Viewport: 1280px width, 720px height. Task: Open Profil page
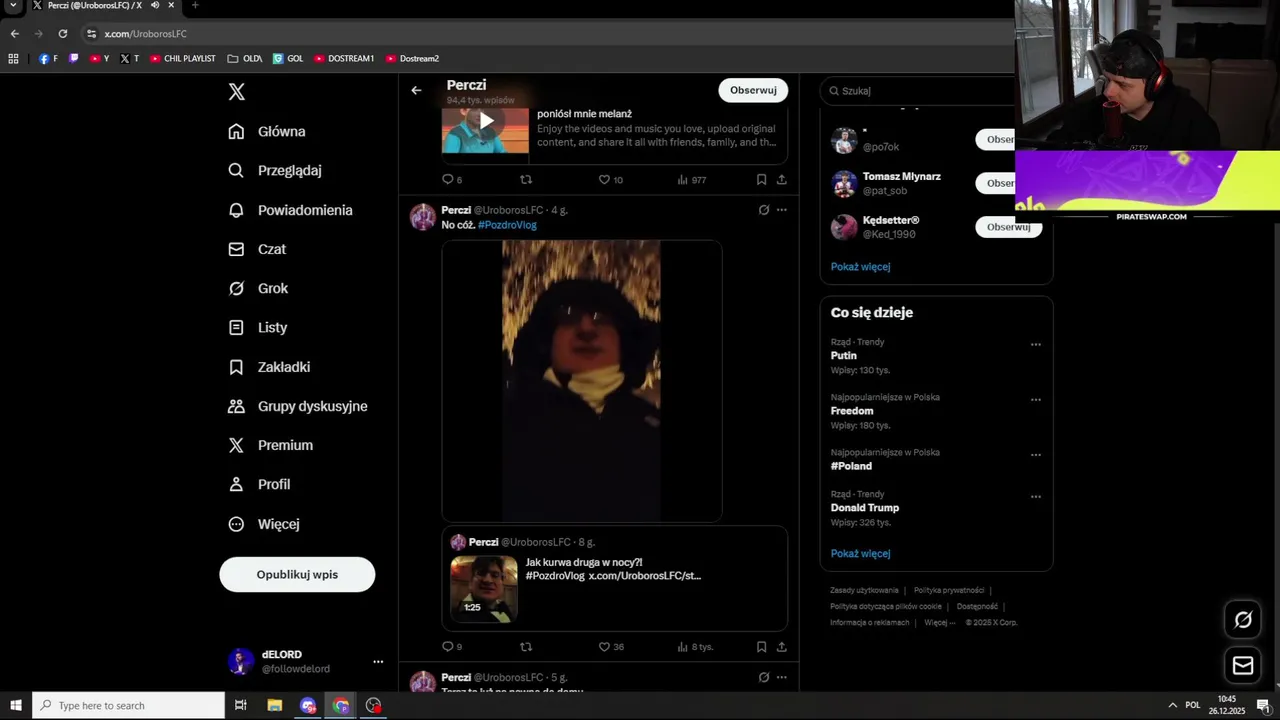tap(259, 484)
